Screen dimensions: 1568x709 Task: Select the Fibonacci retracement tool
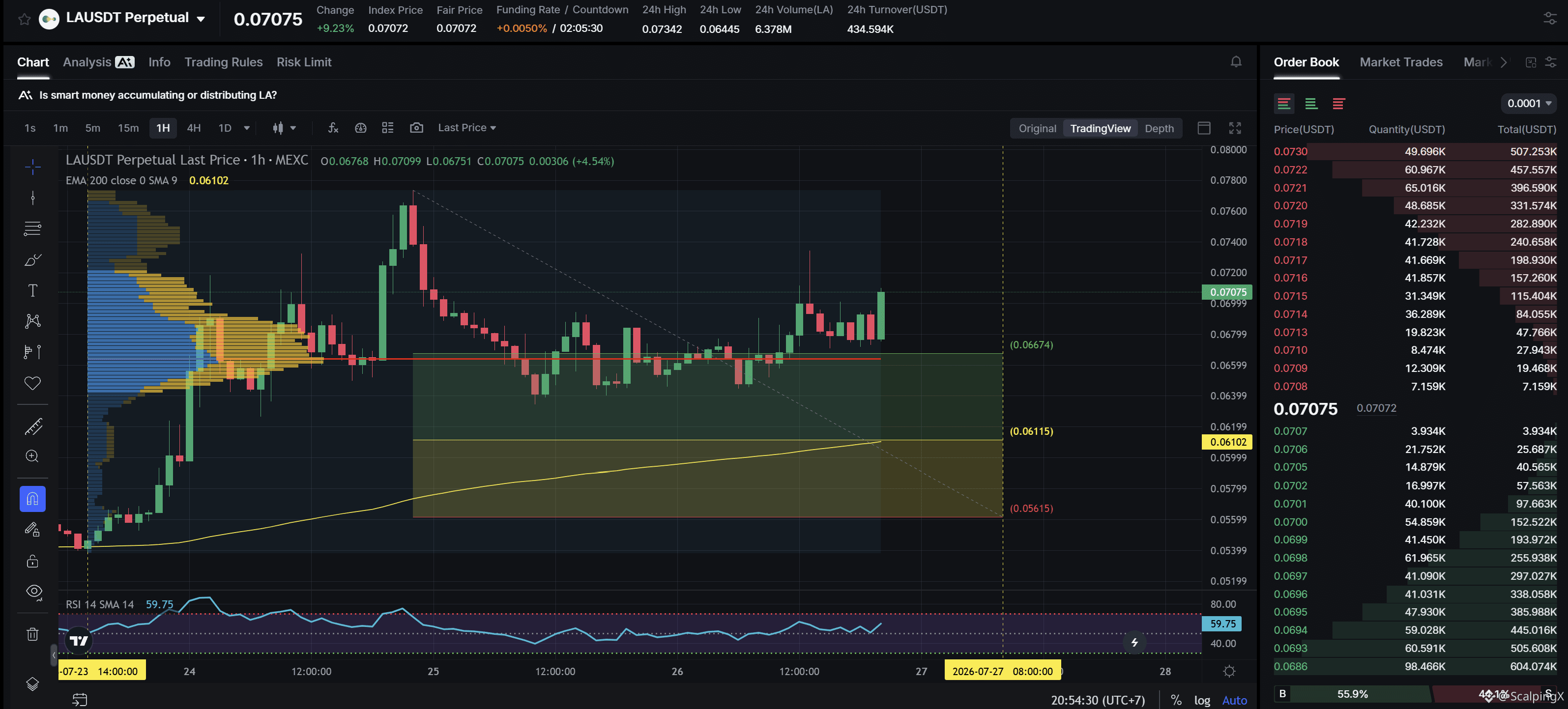(x=33, y=228)
